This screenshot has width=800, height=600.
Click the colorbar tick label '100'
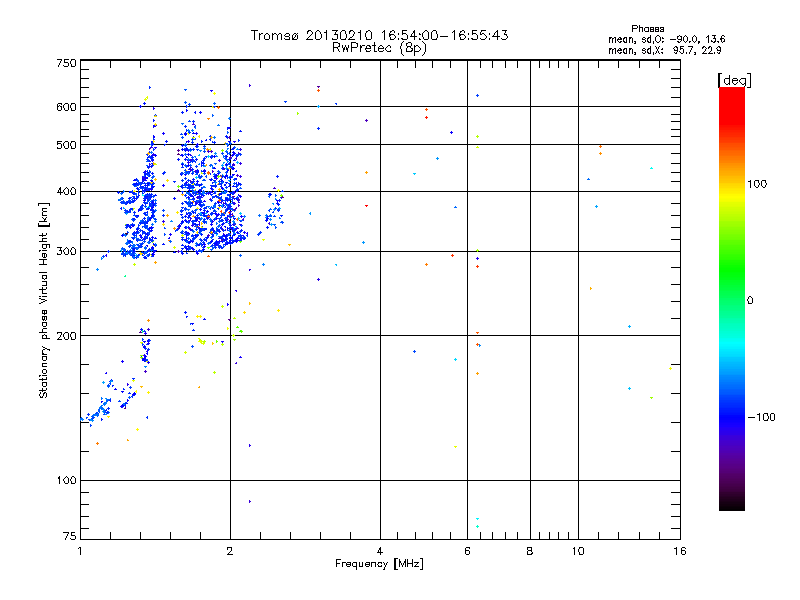click(x=757, y=184)
